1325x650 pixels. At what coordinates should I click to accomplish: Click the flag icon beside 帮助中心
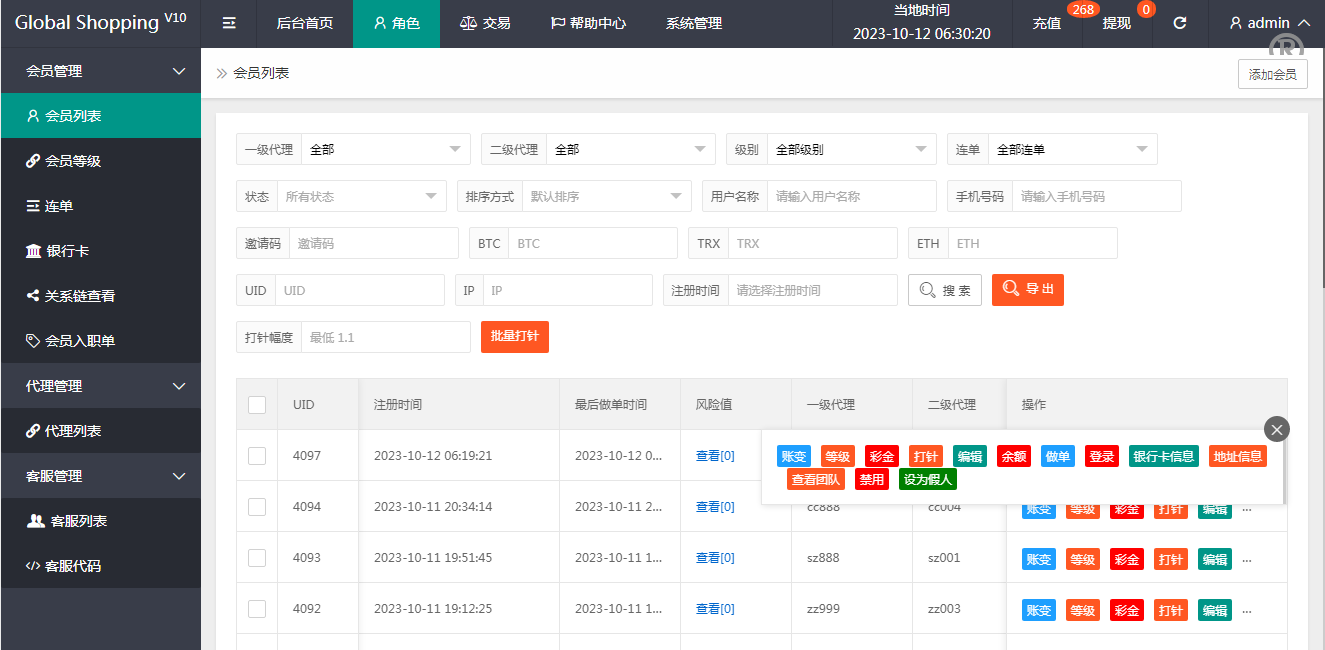(x=561, y=22)
